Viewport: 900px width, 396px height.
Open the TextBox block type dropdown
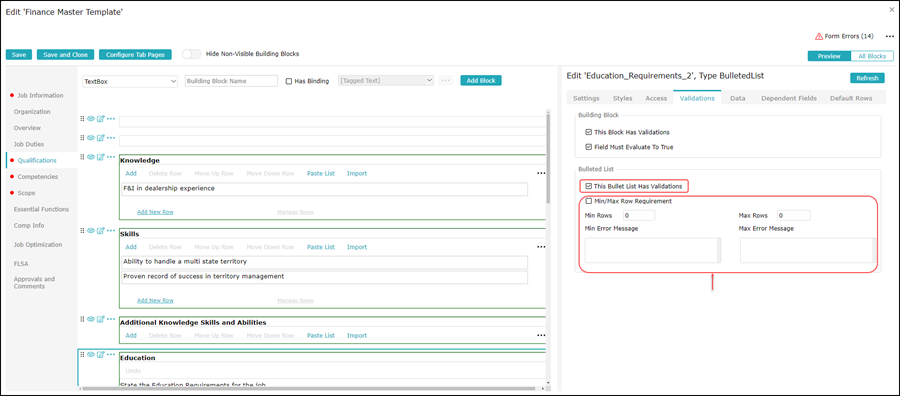point(130,81)
